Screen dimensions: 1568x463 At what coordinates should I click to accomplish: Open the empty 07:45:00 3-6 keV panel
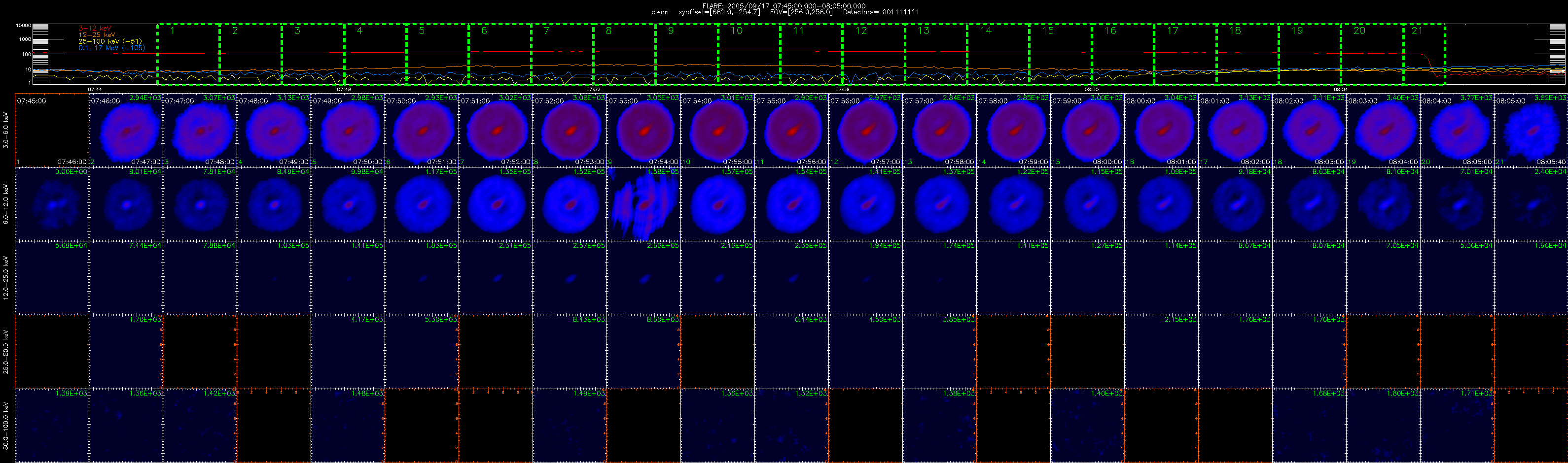(x=52, y=130)
